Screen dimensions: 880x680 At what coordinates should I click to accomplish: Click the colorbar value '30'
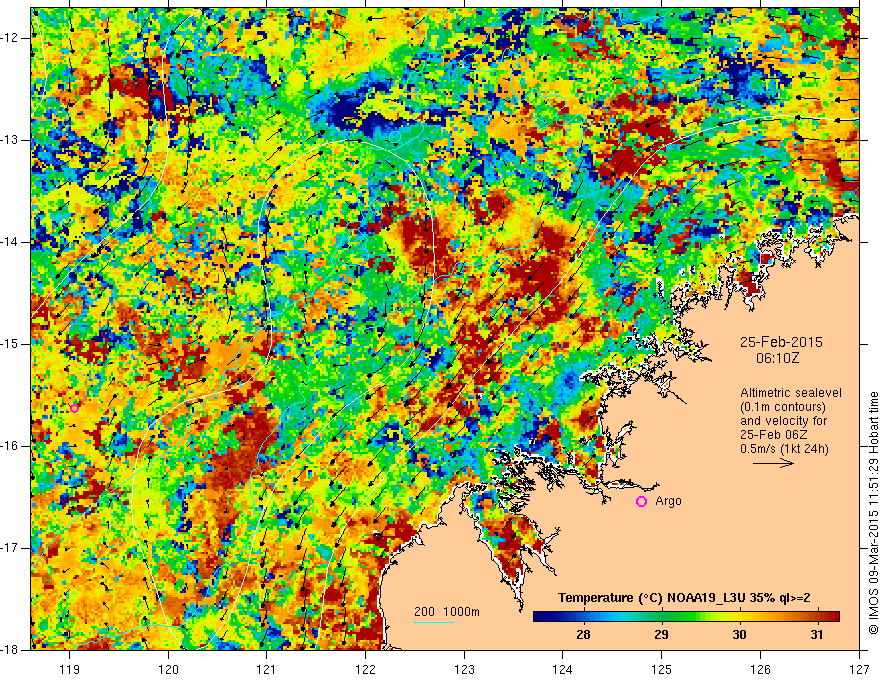click(x=740, y=635)
